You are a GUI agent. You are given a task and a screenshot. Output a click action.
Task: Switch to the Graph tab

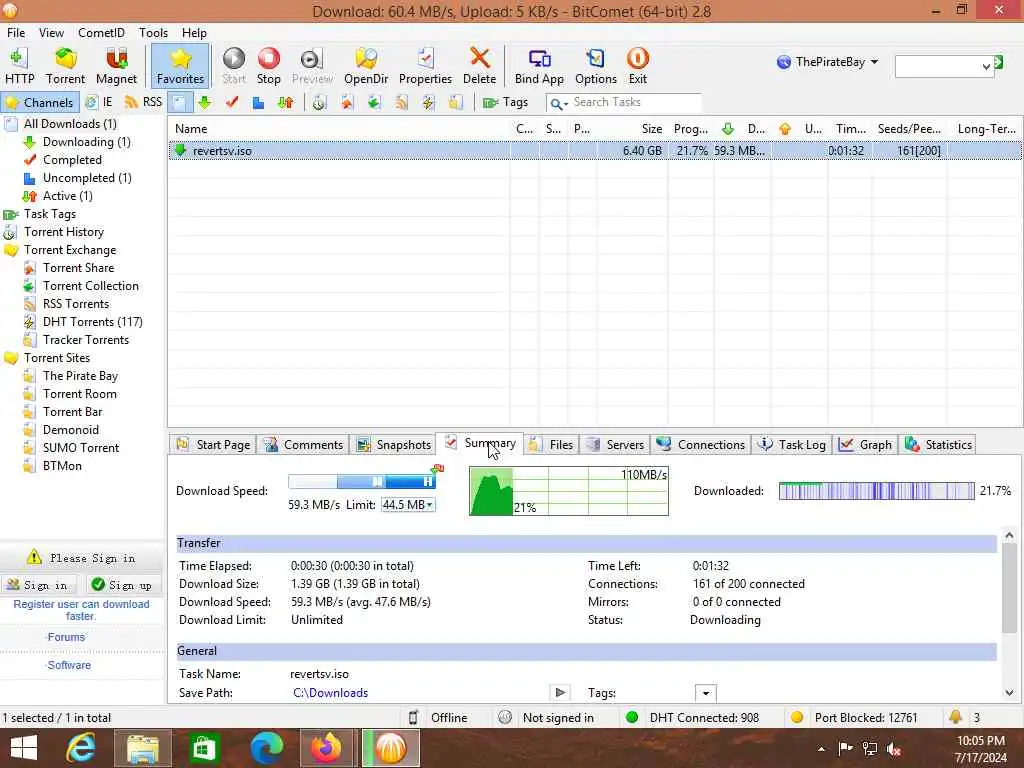pos(865,445)
